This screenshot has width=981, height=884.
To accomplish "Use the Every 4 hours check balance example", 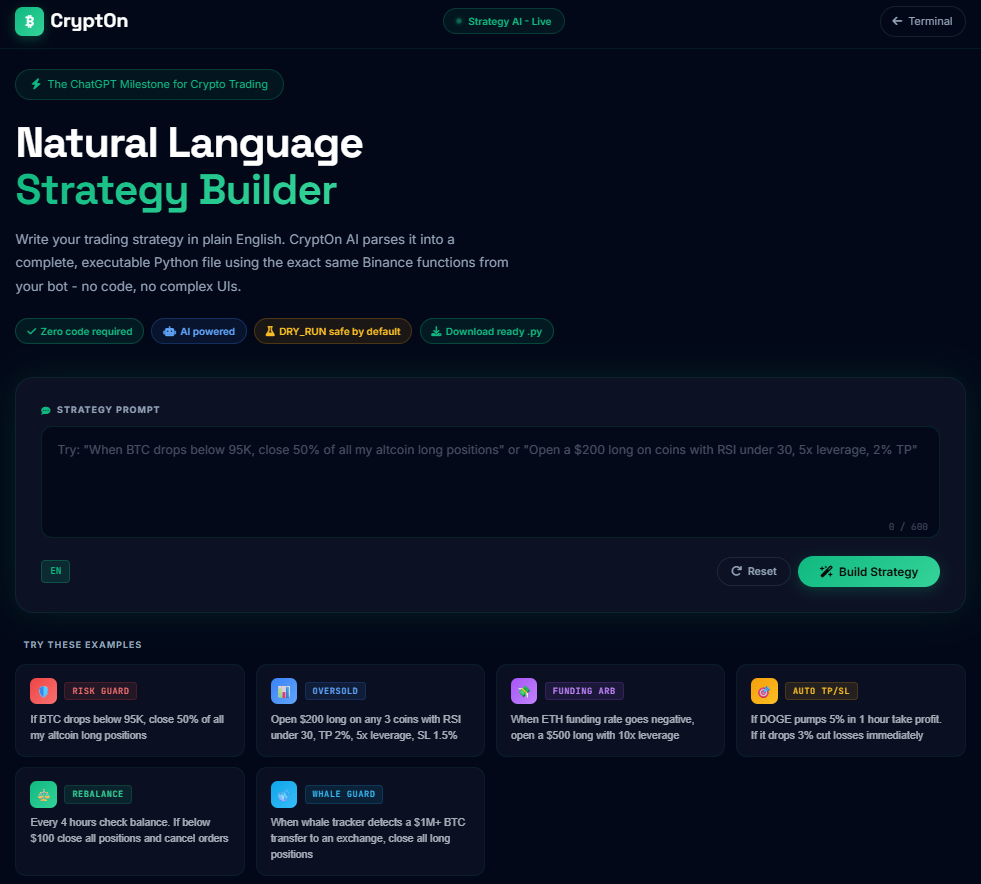I will pyautogui.click(x=130, y=830).
